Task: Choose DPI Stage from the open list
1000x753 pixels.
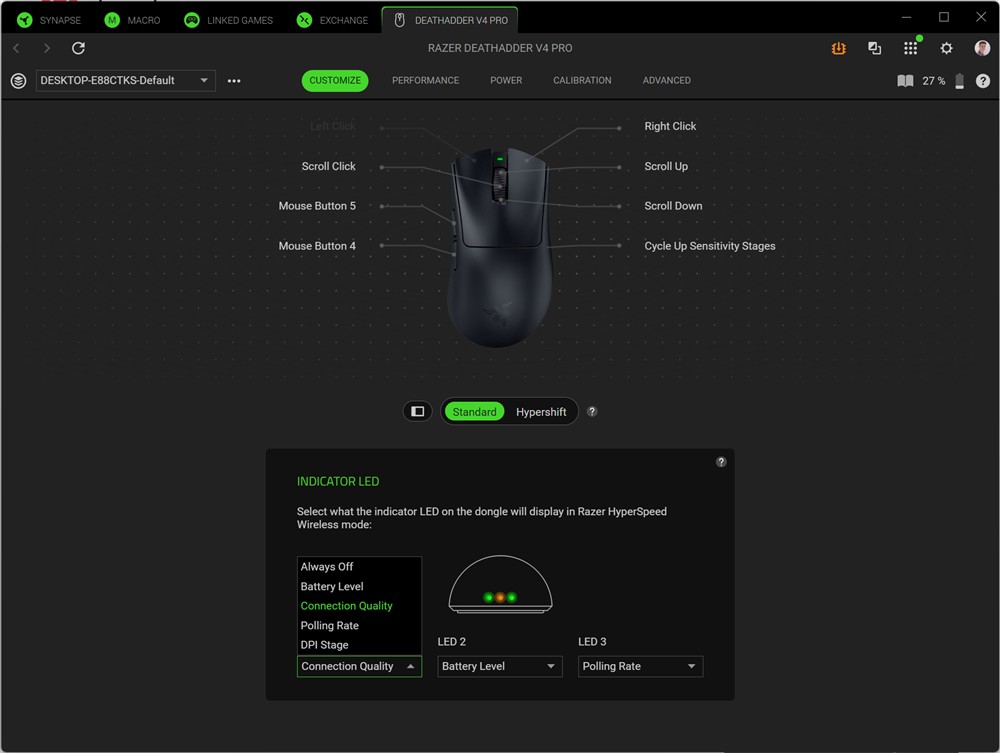Action: pos(325,645)
